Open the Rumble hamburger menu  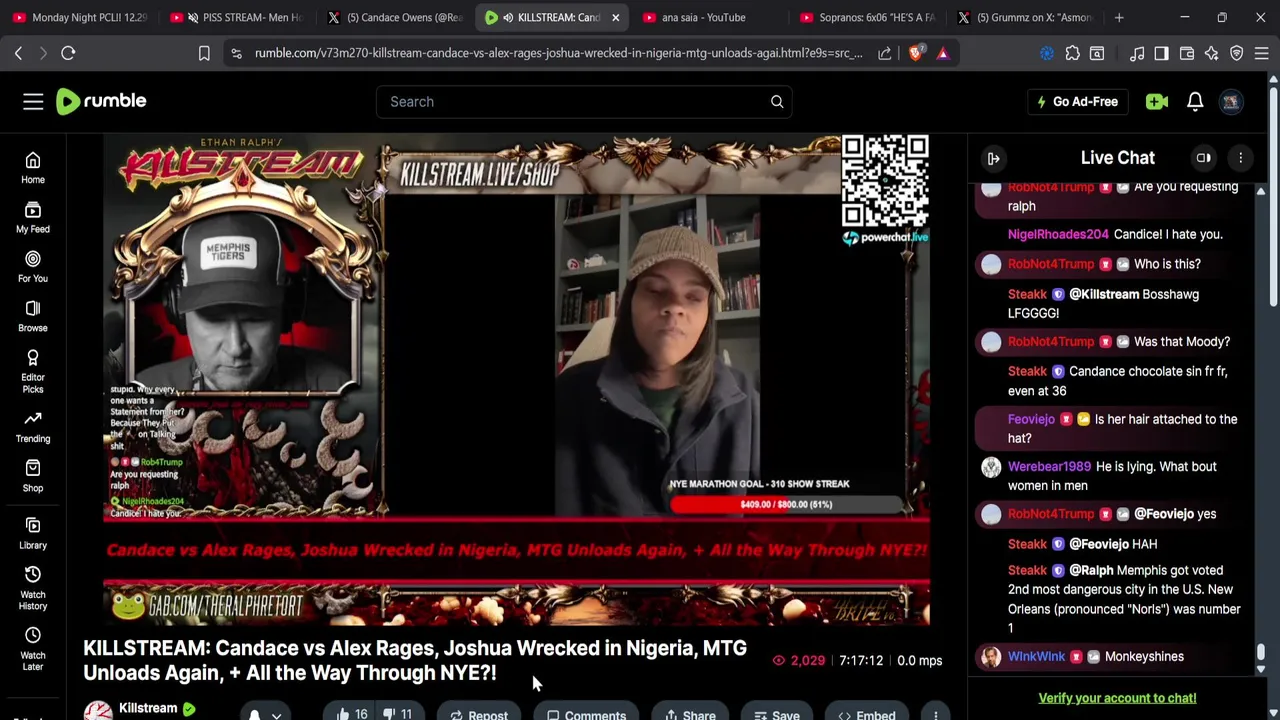click(33, 101)
